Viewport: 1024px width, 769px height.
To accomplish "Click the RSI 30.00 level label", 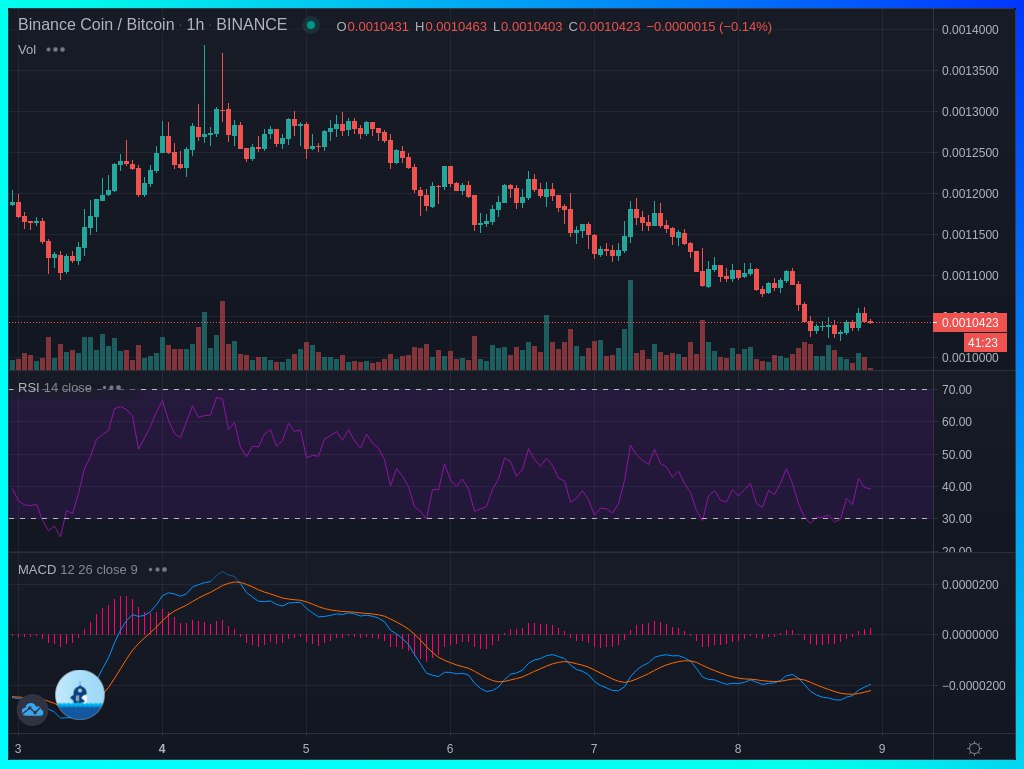I will (x=956, y=518).
